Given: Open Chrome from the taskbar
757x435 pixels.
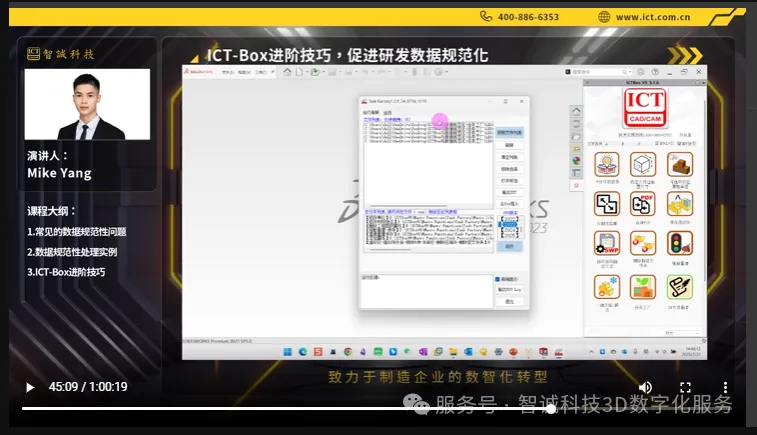Looking at the screenshot, I should coord(348,352).
